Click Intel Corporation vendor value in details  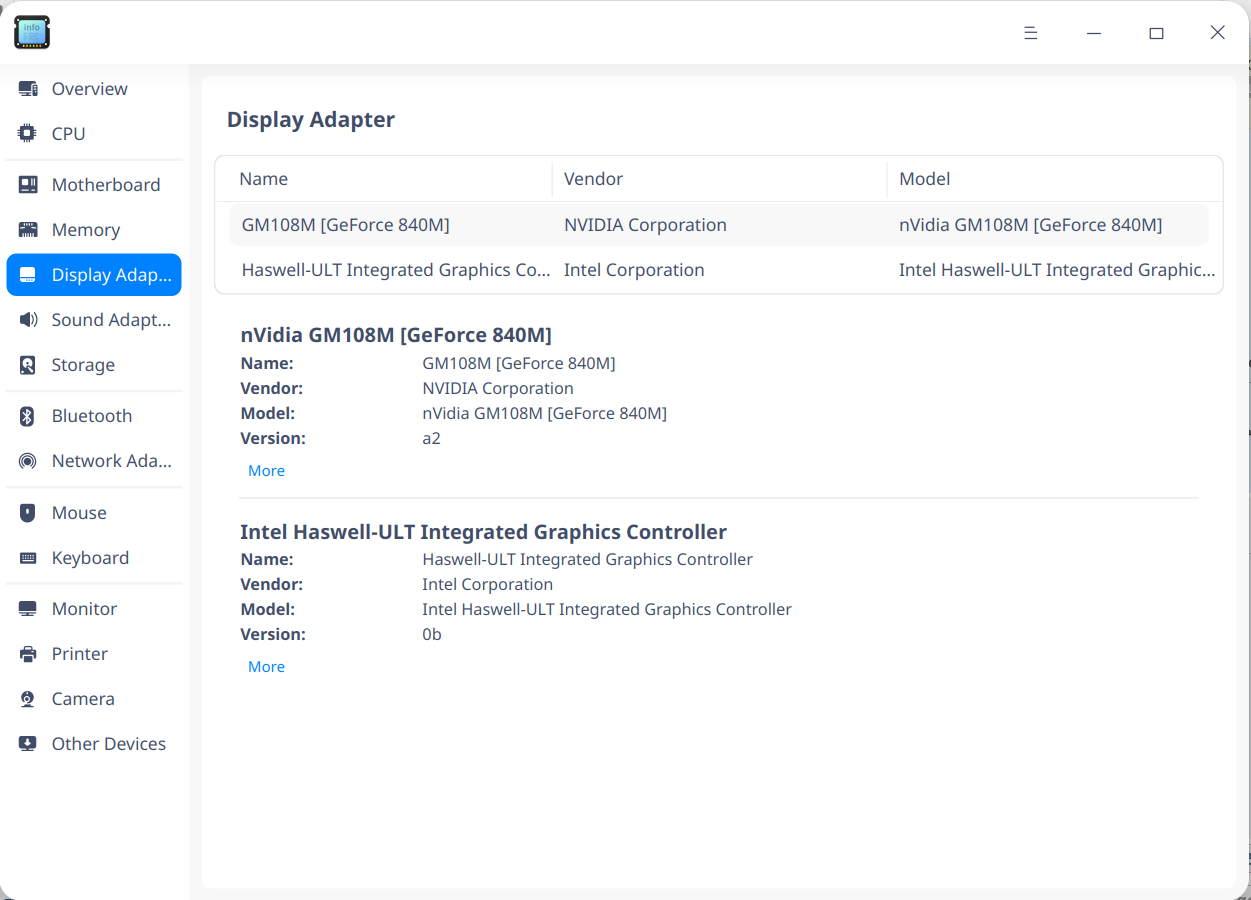click(x=487, y=584)
